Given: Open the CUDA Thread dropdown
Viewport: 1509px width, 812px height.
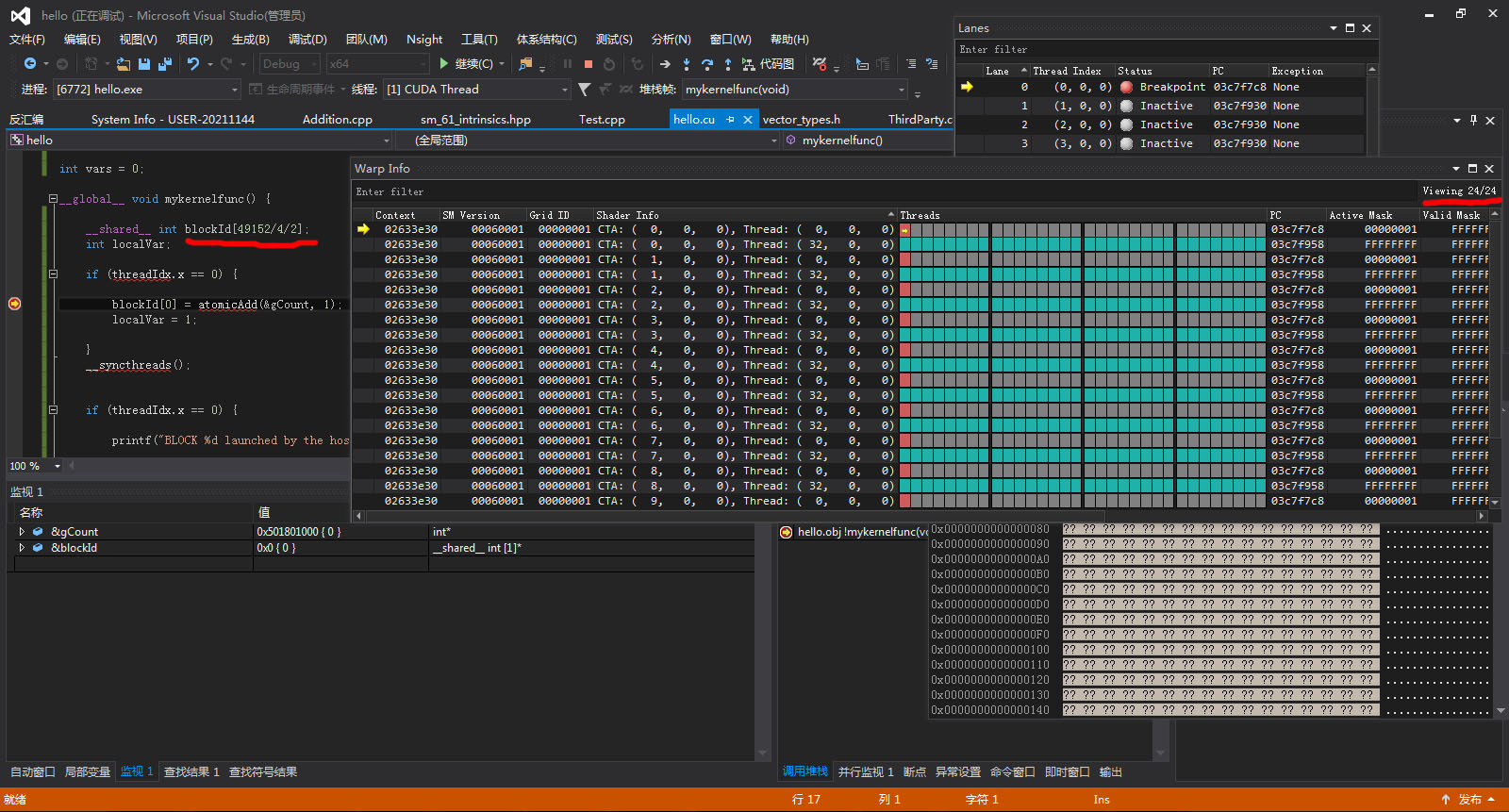Looking at the screenshot, I should click(565, 90).
